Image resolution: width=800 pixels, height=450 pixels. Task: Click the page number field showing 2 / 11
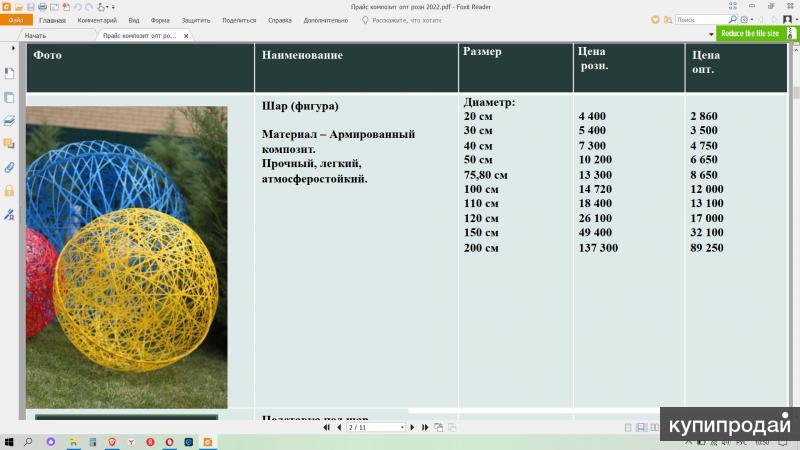coord(376,428)
